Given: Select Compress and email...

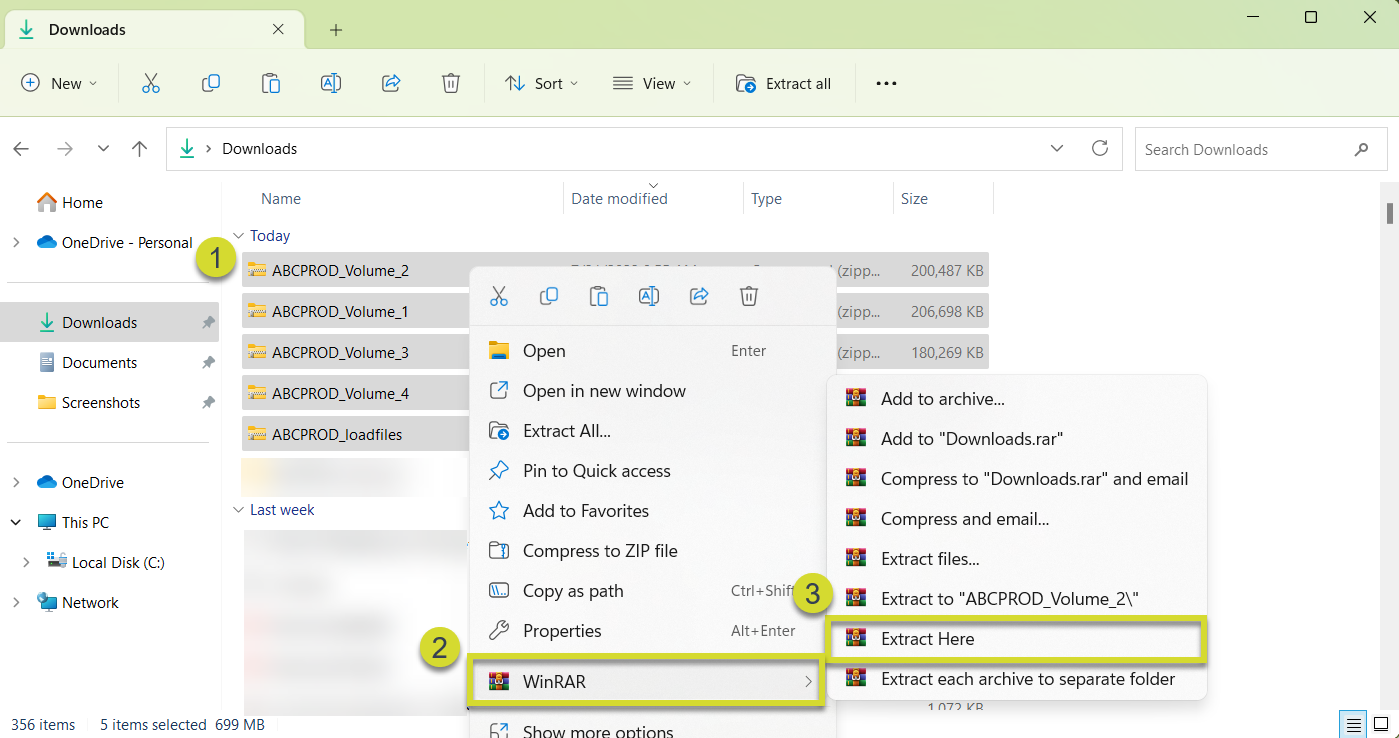Looking at the screenshot, I should [x=1017, y=519].
